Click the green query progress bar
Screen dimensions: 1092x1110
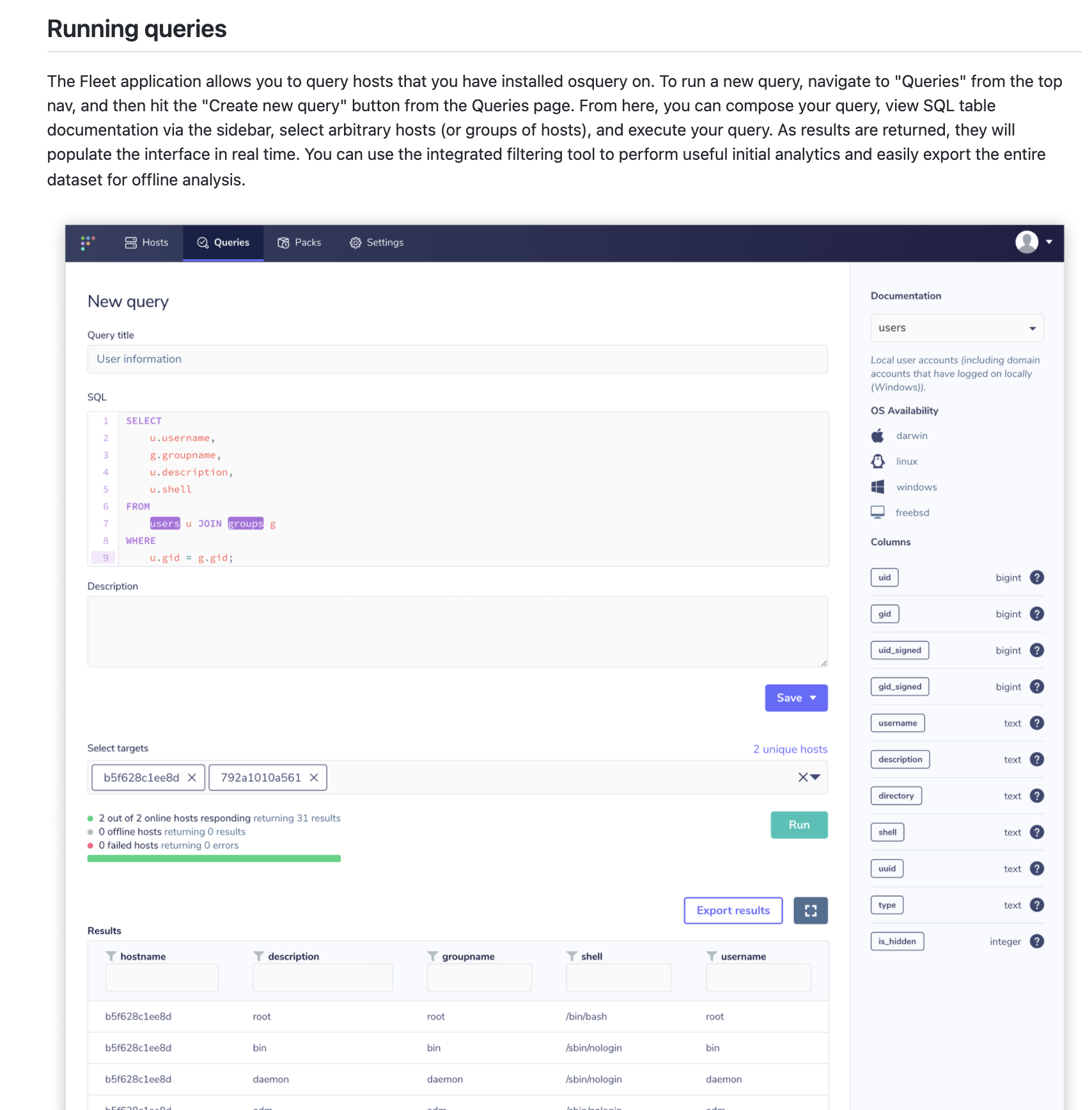[x=214, y=858]
